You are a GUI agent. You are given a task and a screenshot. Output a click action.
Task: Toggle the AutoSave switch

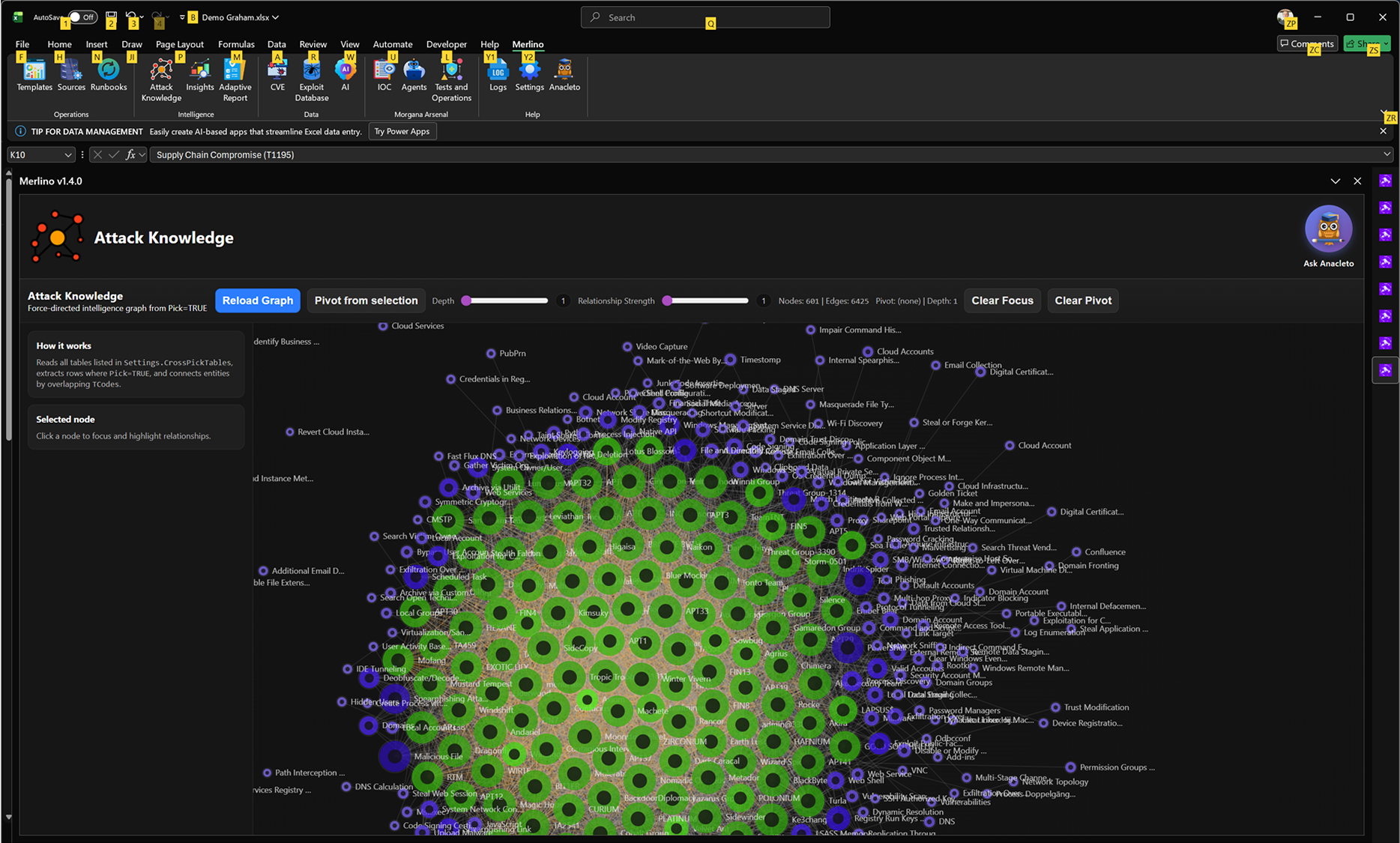[x=82, y=17]
